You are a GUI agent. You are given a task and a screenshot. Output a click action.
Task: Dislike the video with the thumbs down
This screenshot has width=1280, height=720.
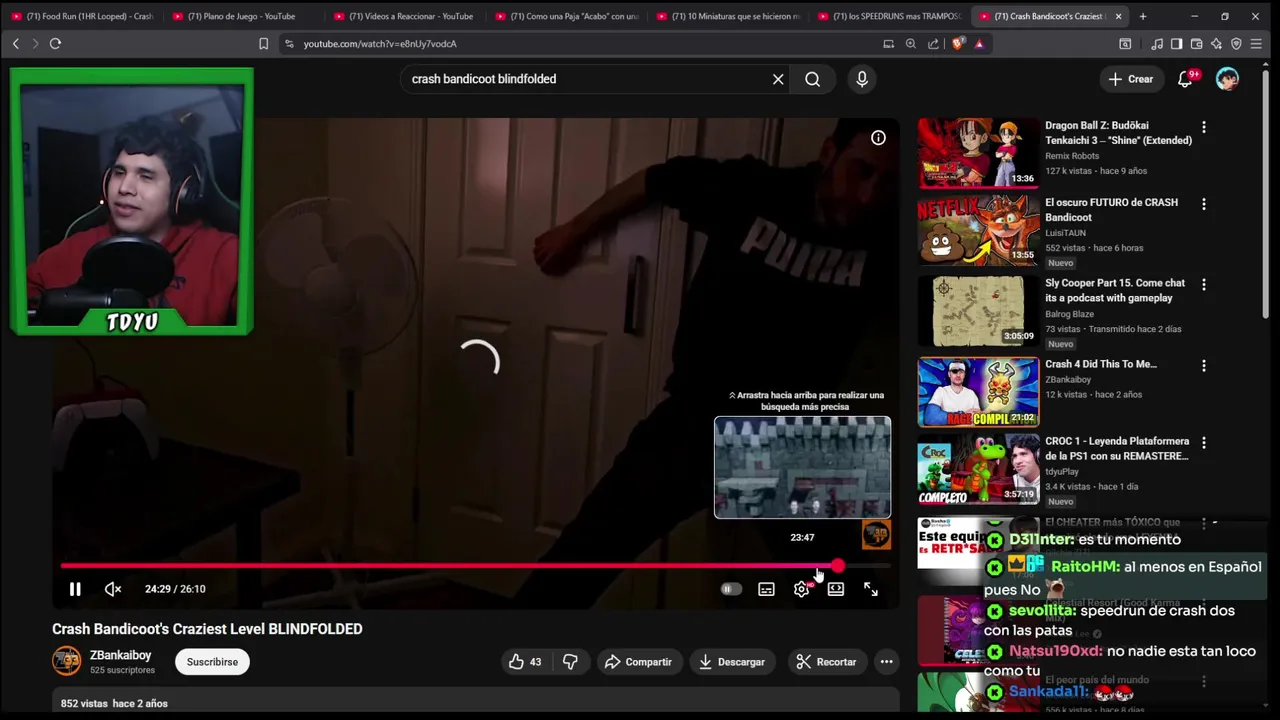coord(570,662)
